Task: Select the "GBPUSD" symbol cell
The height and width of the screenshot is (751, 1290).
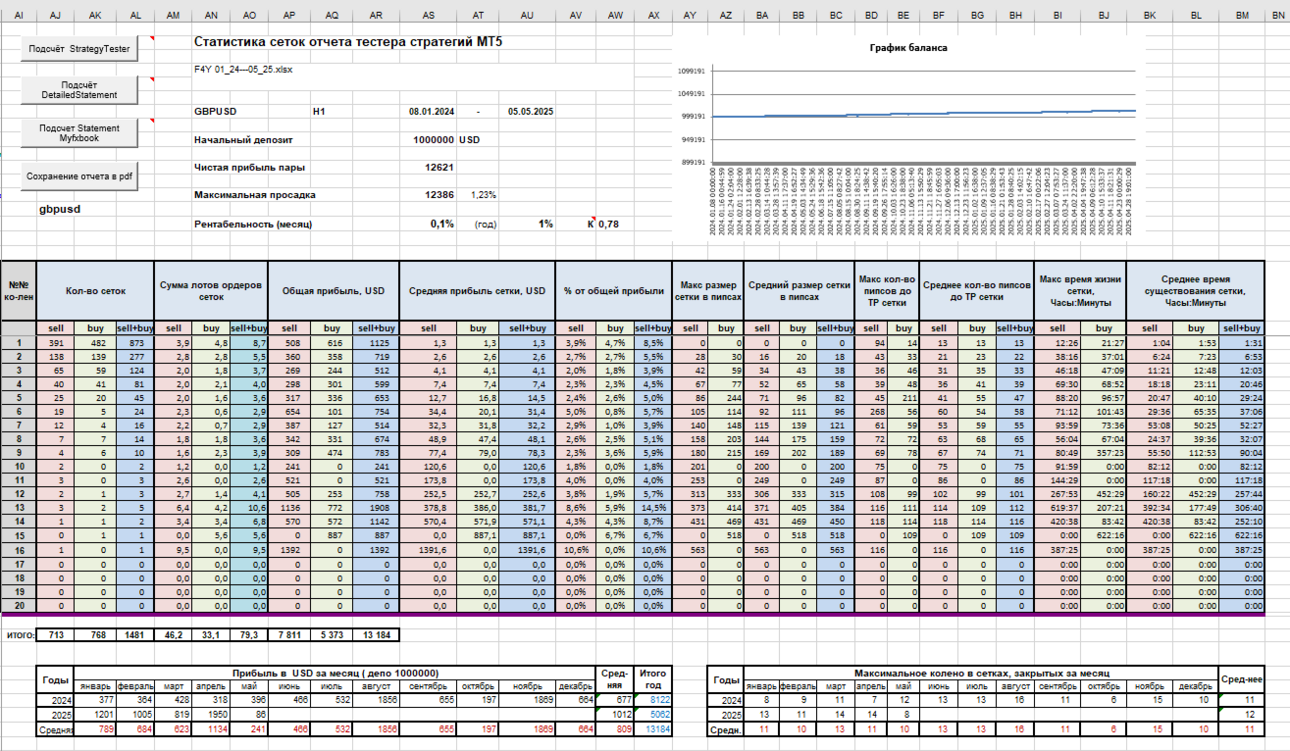Action: pos(215,111)
